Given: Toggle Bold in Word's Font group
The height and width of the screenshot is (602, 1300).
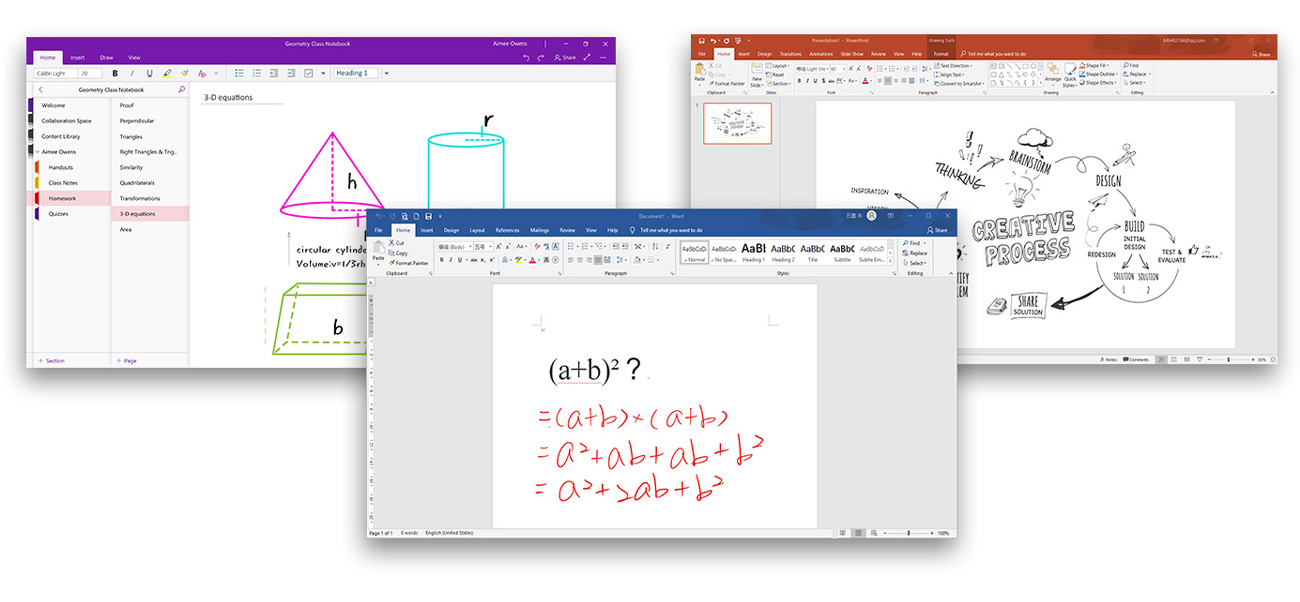Looking at the screenshot, I should tap(441, 260).
